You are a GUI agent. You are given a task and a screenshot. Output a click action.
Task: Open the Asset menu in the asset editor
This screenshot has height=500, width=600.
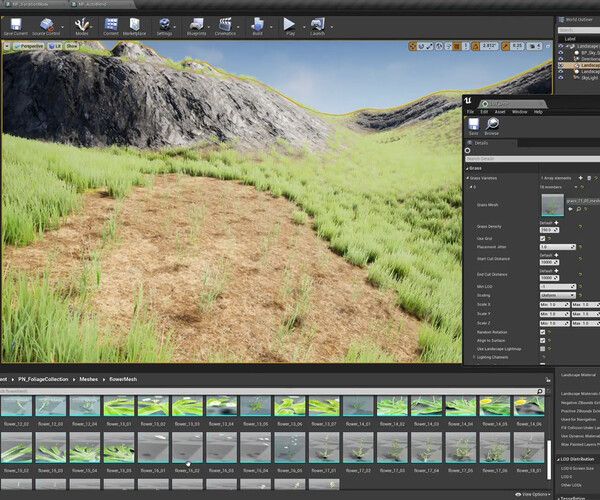(500, 111)
